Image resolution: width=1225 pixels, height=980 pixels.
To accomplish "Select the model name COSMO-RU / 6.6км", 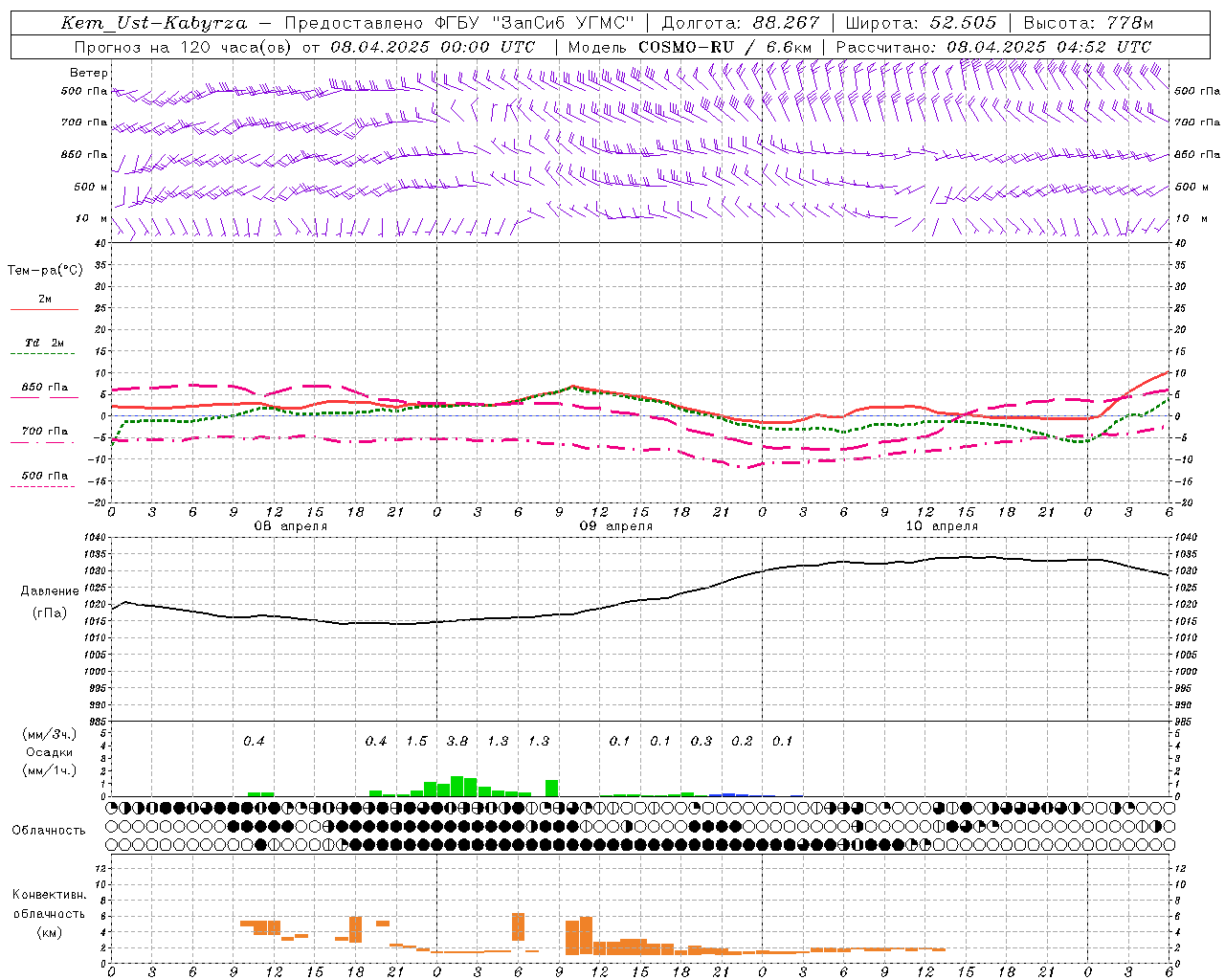I will 724,46.
